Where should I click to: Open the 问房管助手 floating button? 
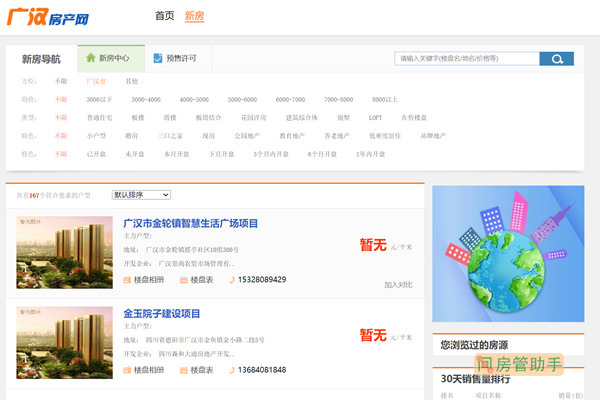519,364
